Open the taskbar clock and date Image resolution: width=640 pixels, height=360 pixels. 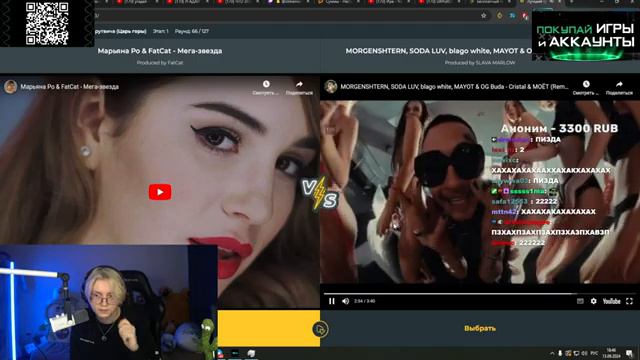(611, 353)
